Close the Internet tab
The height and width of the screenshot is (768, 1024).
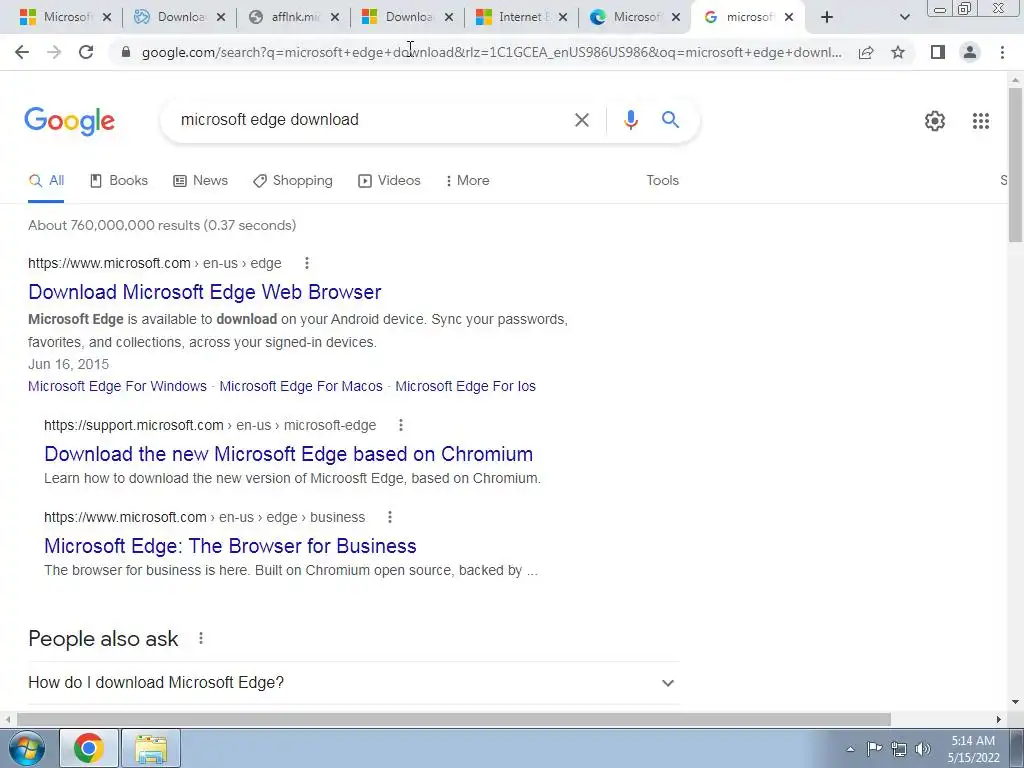(x=563, y=18)
